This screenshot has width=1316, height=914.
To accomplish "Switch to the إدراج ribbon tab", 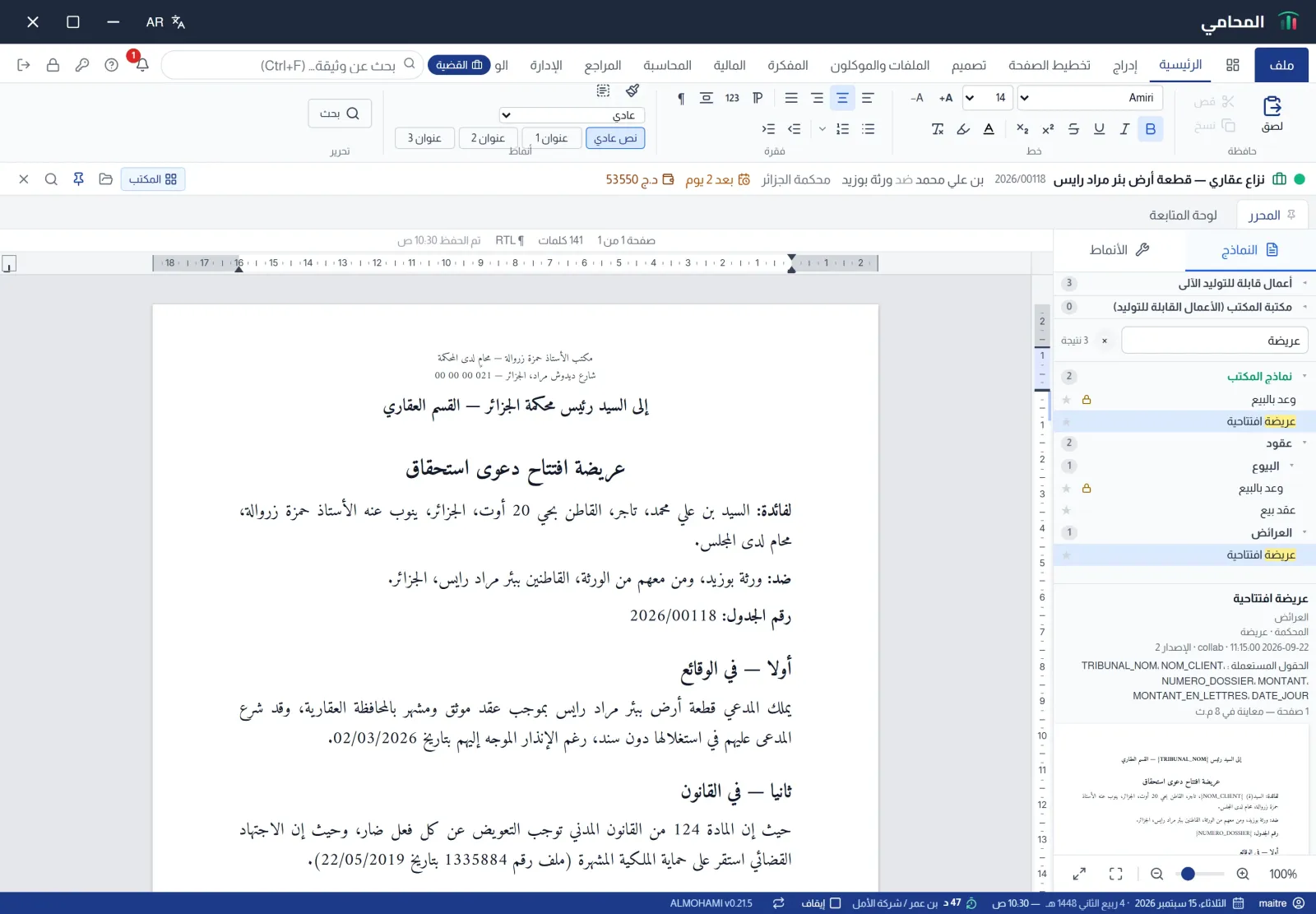I will 1124,66.
